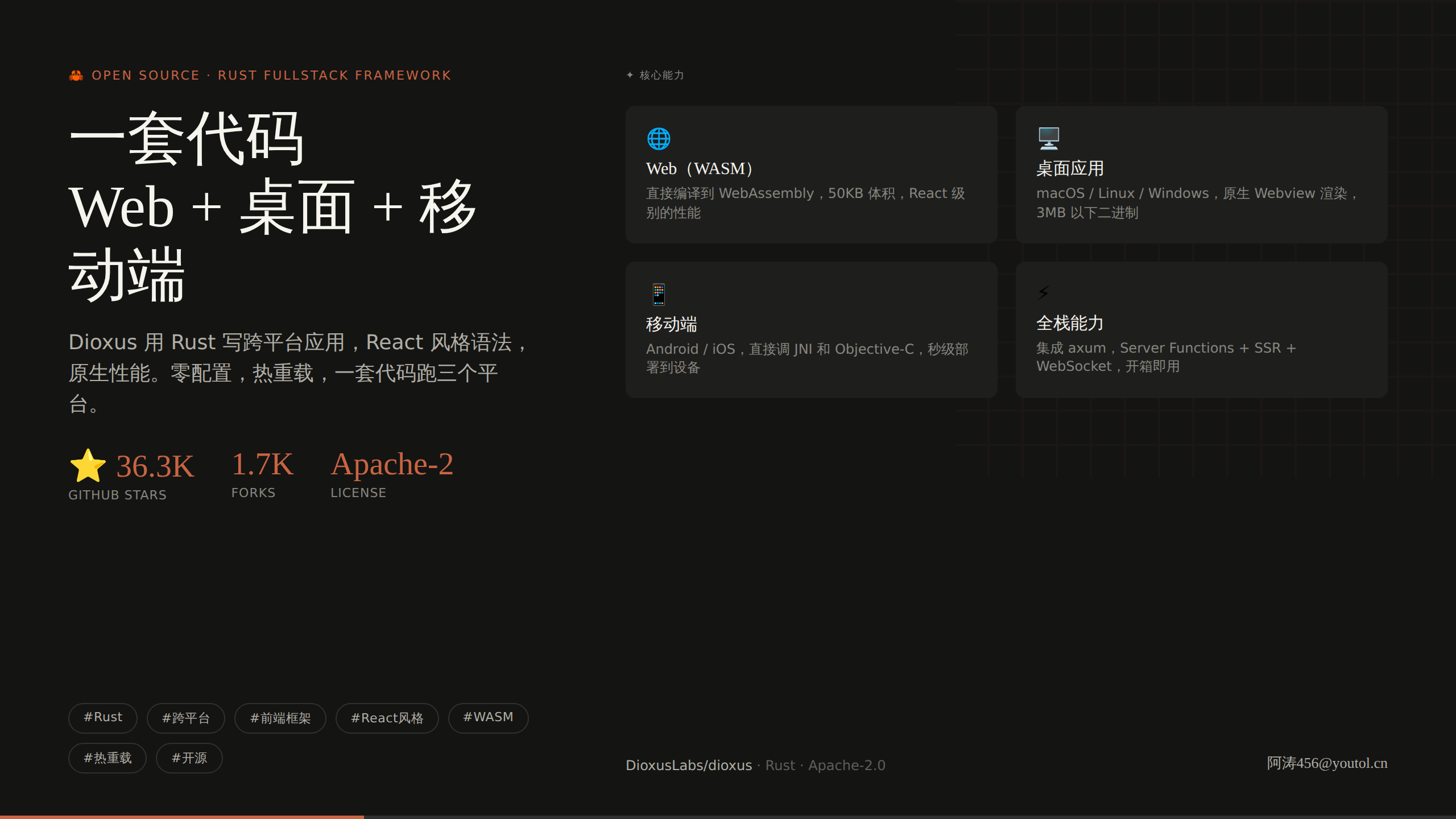Click the crab emoji icon
Image resolution: width=1456 pixels, height=819 pixels.
click(x=76, y=75)
